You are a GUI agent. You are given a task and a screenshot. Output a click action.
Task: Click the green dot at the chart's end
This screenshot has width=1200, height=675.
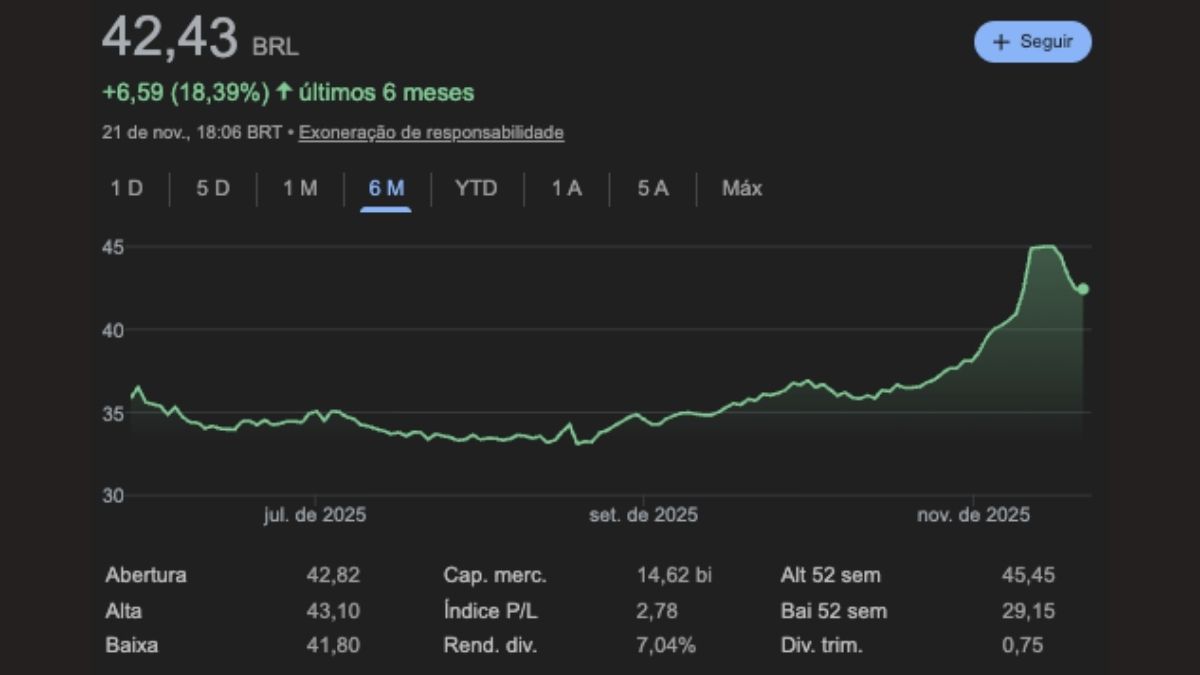pyautogui.click(x=1083, y=289)
